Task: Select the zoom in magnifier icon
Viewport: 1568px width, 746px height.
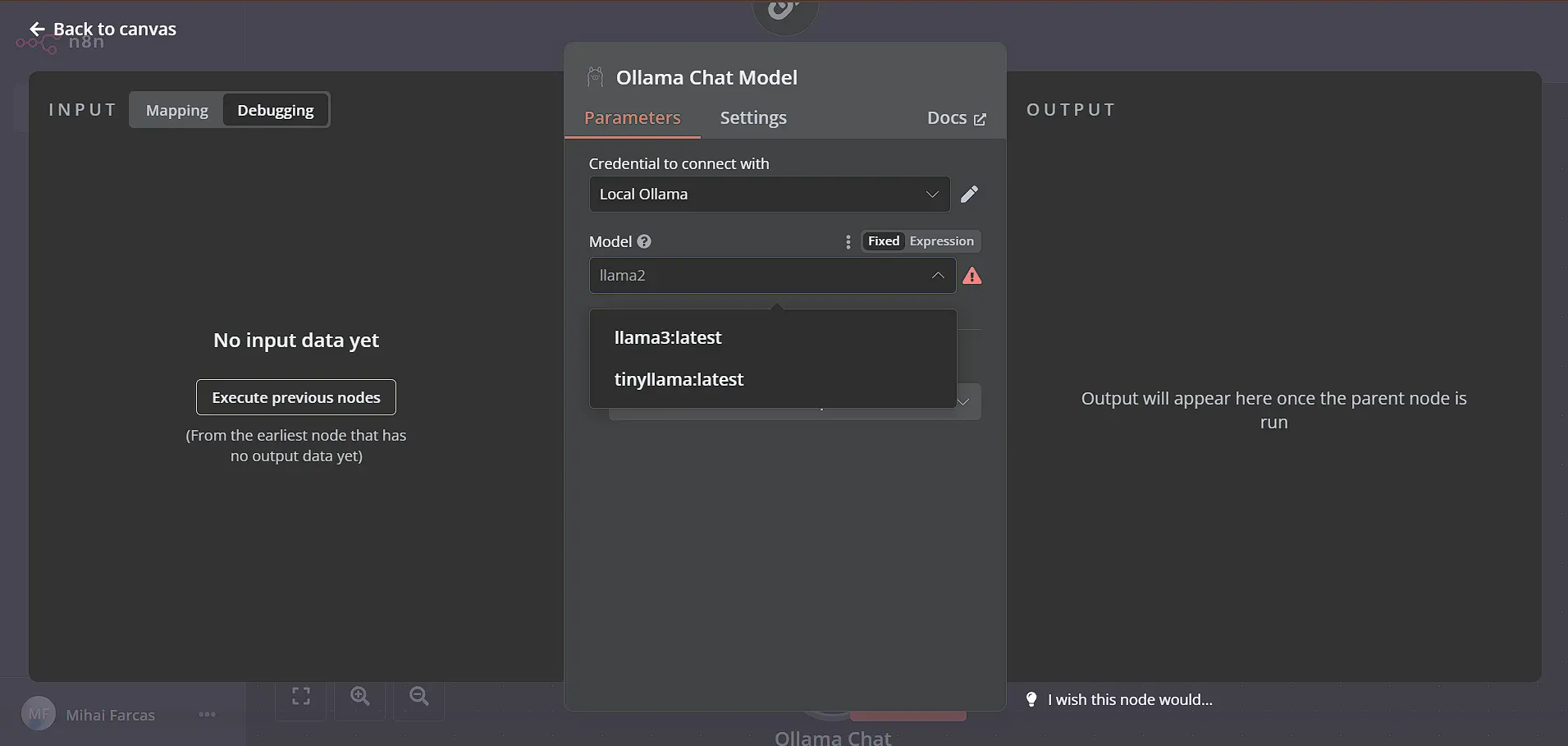Action: [x=359, y=696]
